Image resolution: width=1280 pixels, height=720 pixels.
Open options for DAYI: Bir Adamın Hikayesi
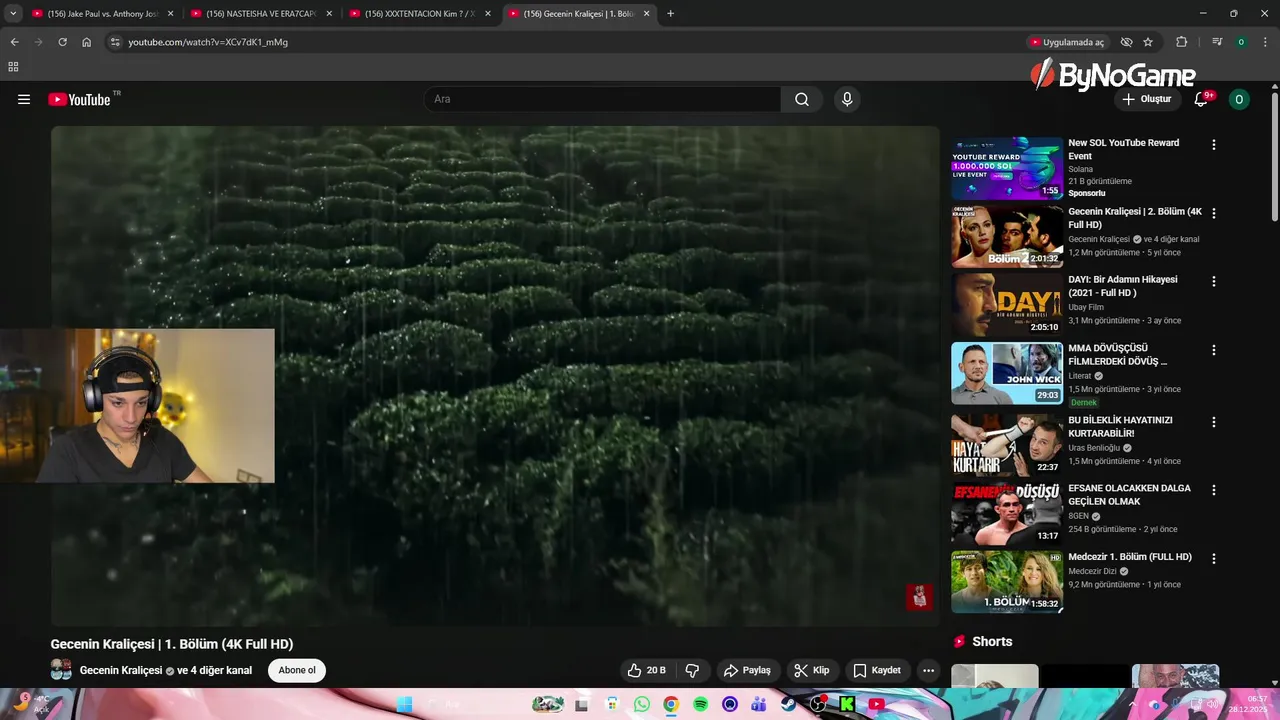coord(1214,282)
